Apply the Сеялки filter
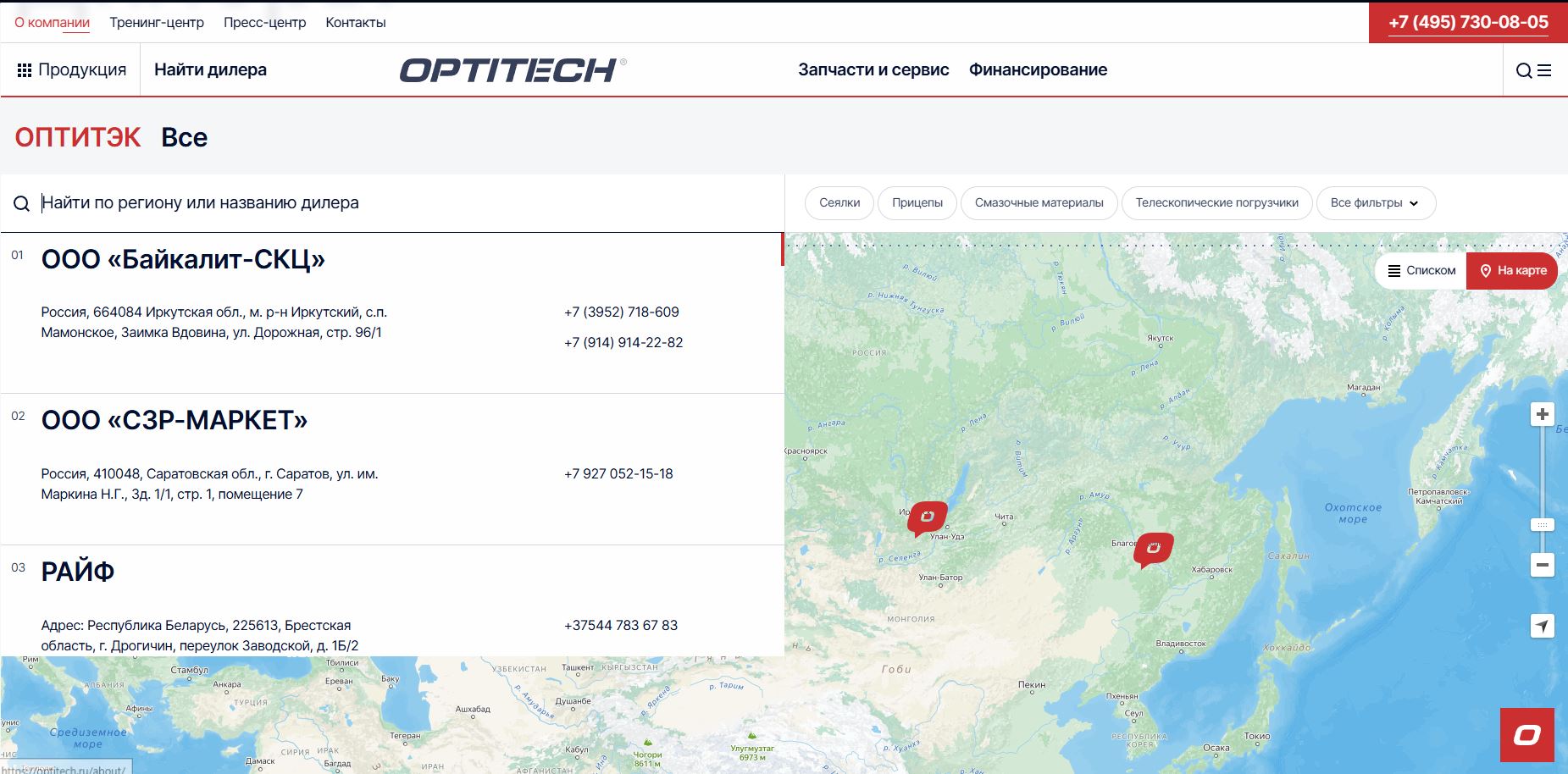 point(839,203)
